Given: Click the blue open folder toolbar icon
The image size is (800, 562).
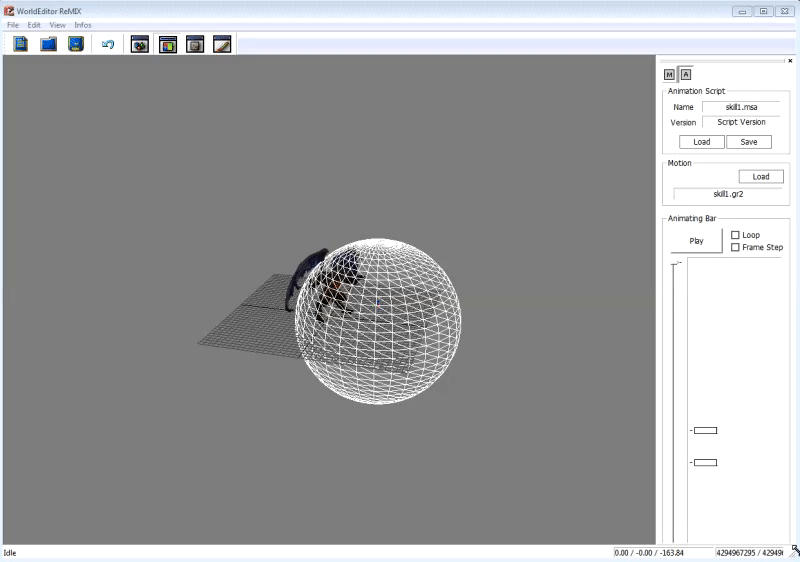Looking at the screenshot, I should tap(48, 44).
